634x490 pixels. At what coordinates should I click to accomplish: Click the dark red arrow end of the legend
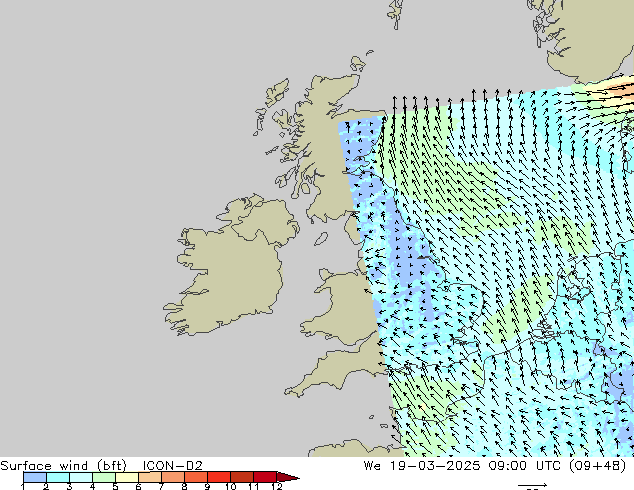(288, 477)
